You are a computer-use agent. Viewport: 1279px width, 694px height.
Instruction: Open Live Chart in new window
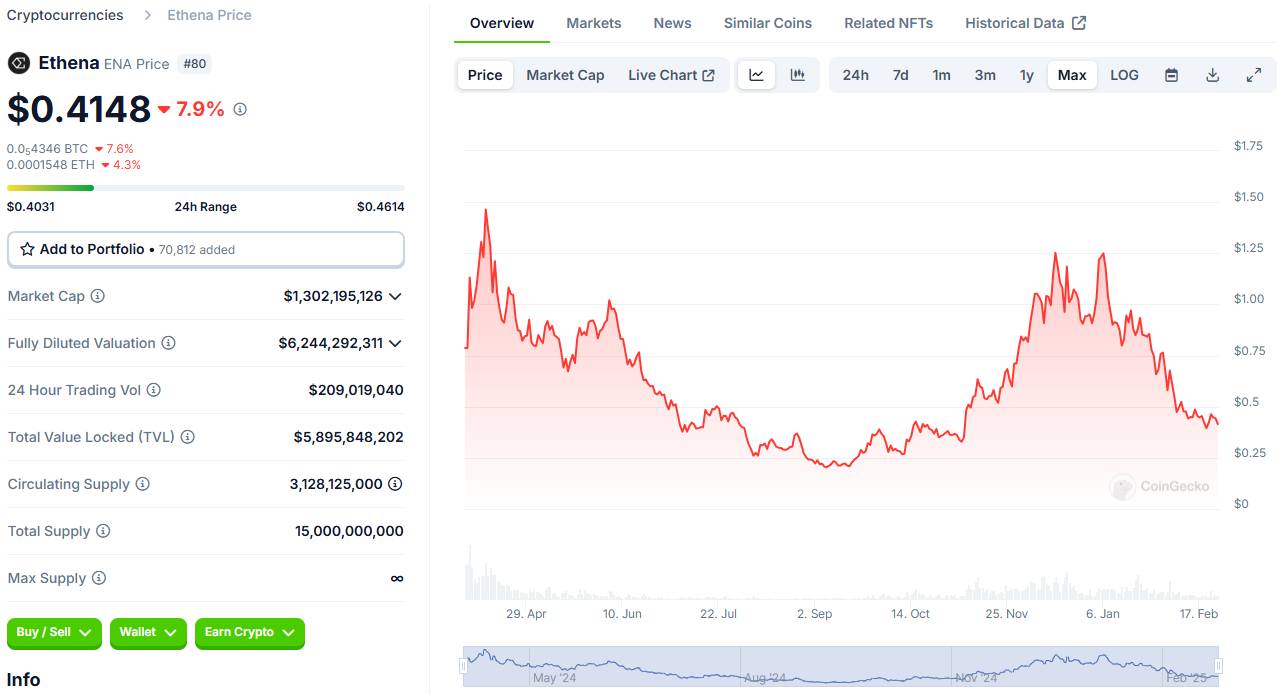tap(671, 75)
